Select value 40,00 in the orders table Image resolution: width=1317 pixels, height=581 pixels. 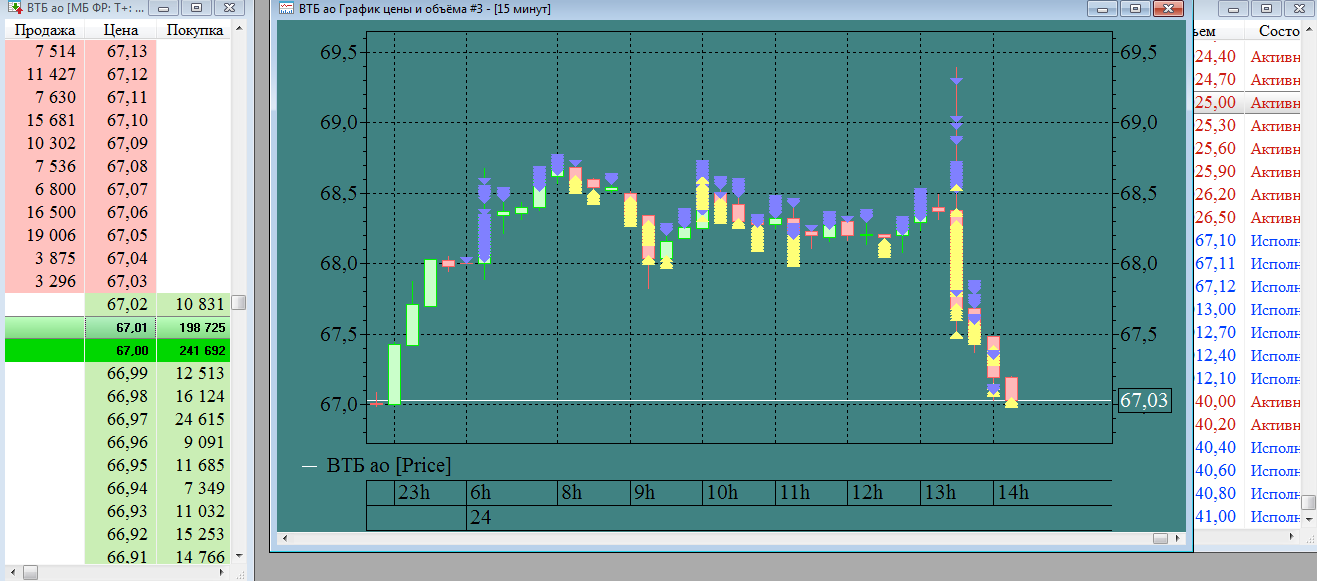1215,402
